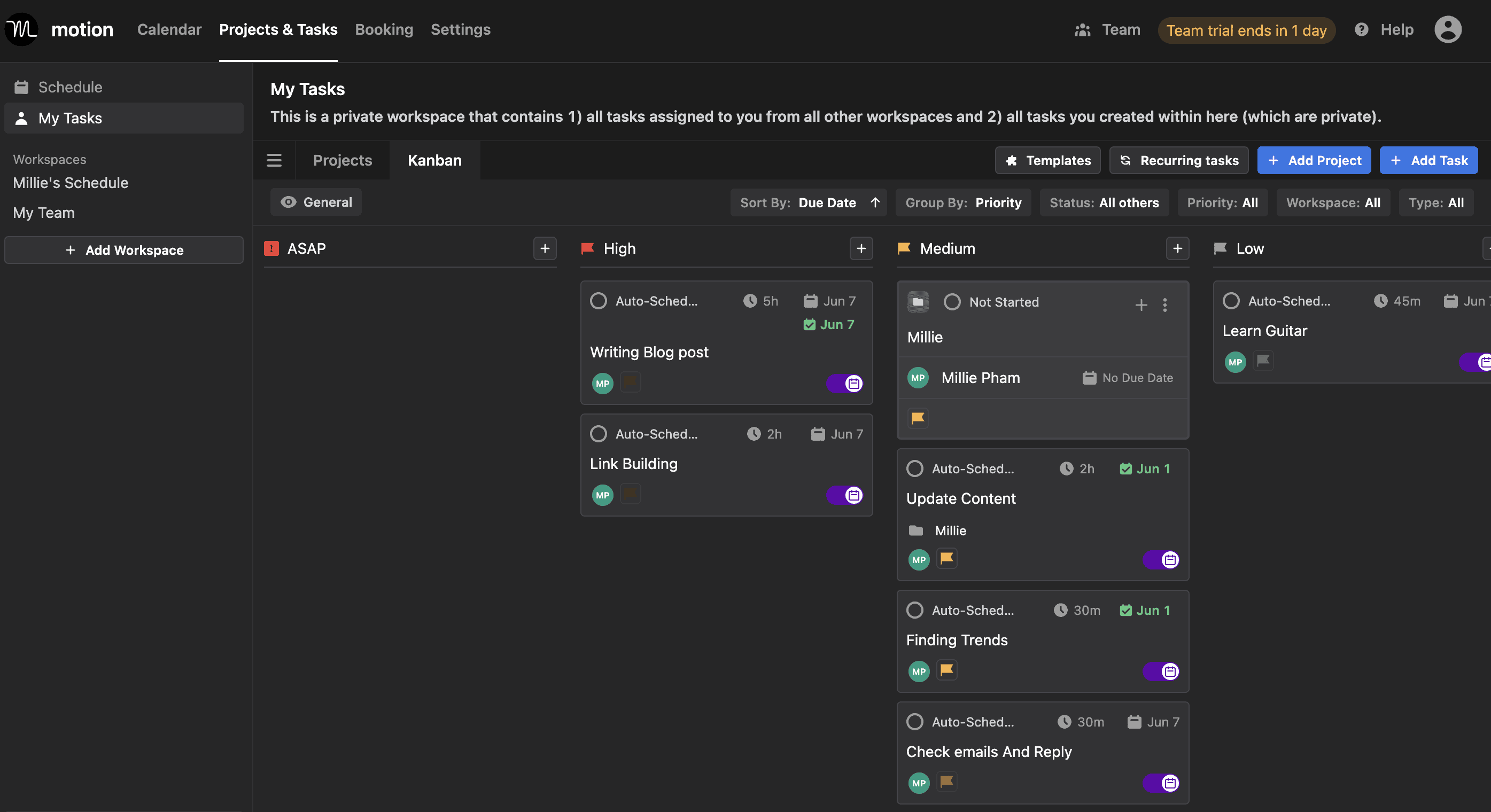Toggle auto-schedule on Writing Blog post

point(844,383)
